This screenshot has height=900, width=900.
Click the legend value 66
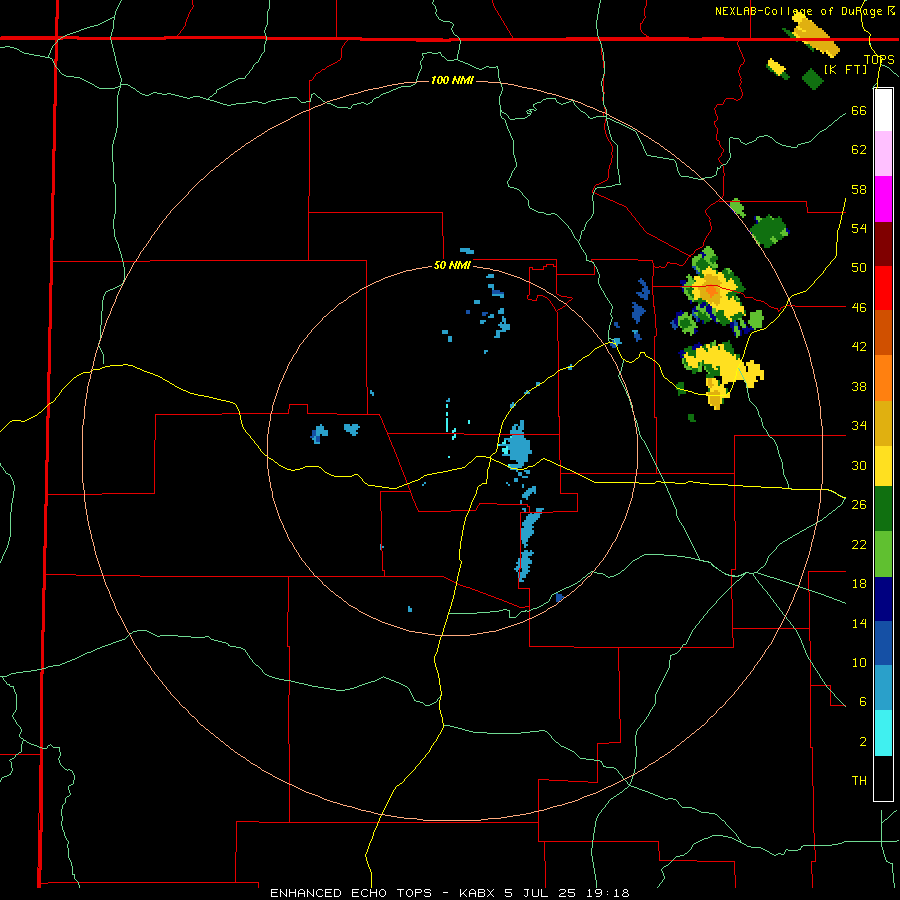tap(859, 110)
